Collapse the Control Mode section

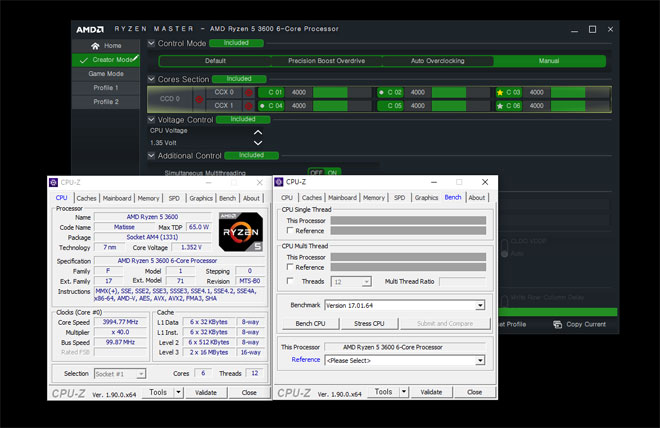pyautogui.click(x=151, y=43)
